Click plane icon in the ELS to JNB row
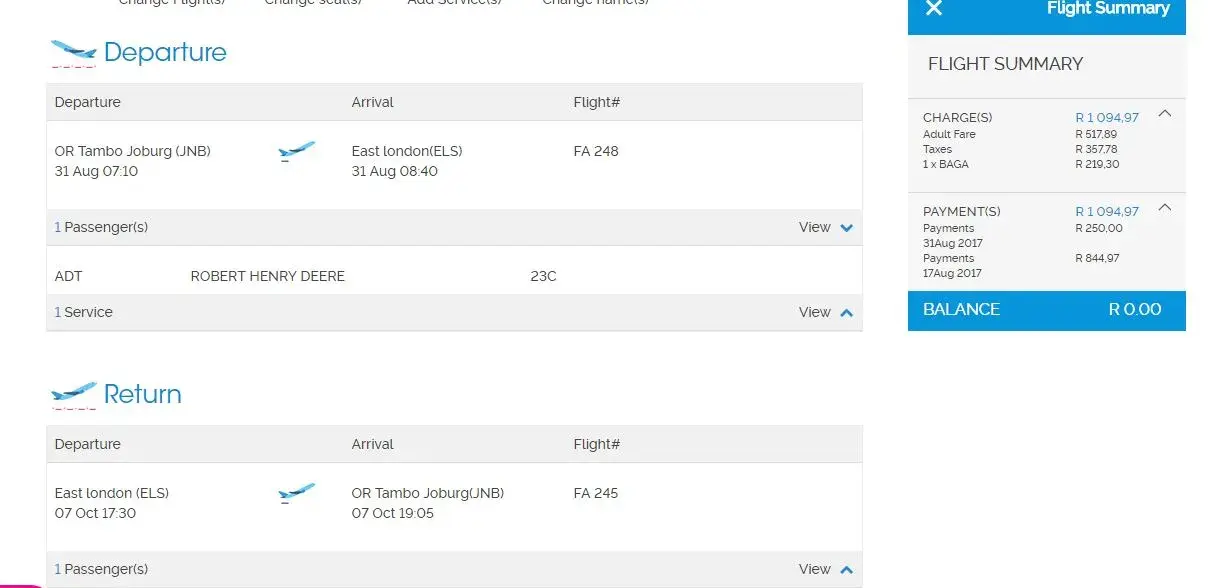The width and height of the screenshot is (1208, 588). (296, 494)
